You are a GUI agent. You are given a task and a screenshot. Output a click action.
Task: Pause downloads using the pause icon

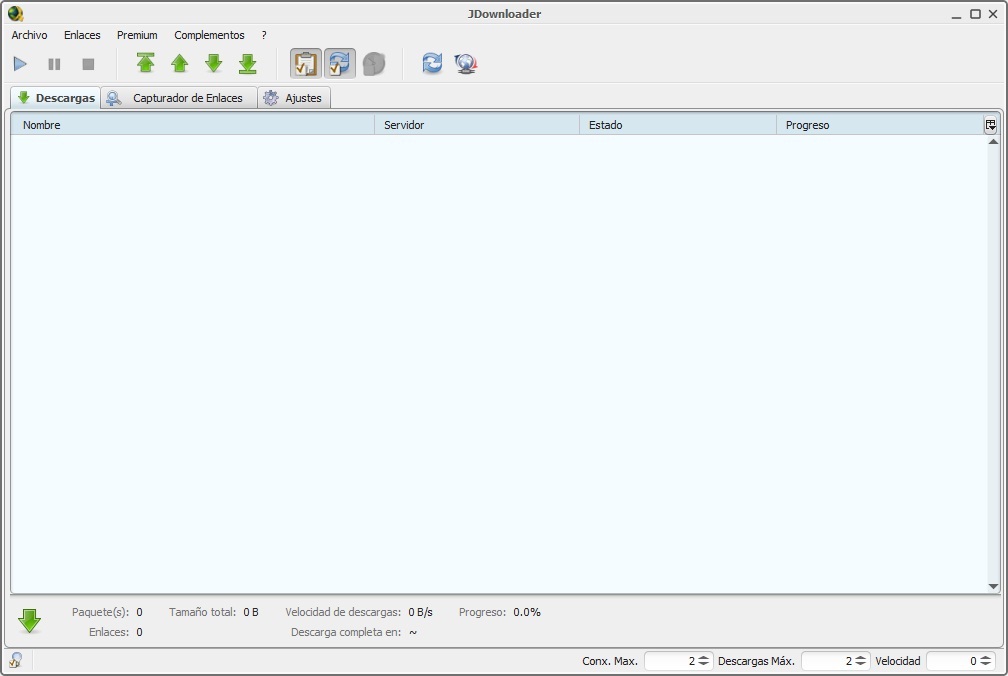[x=54, y=64]
